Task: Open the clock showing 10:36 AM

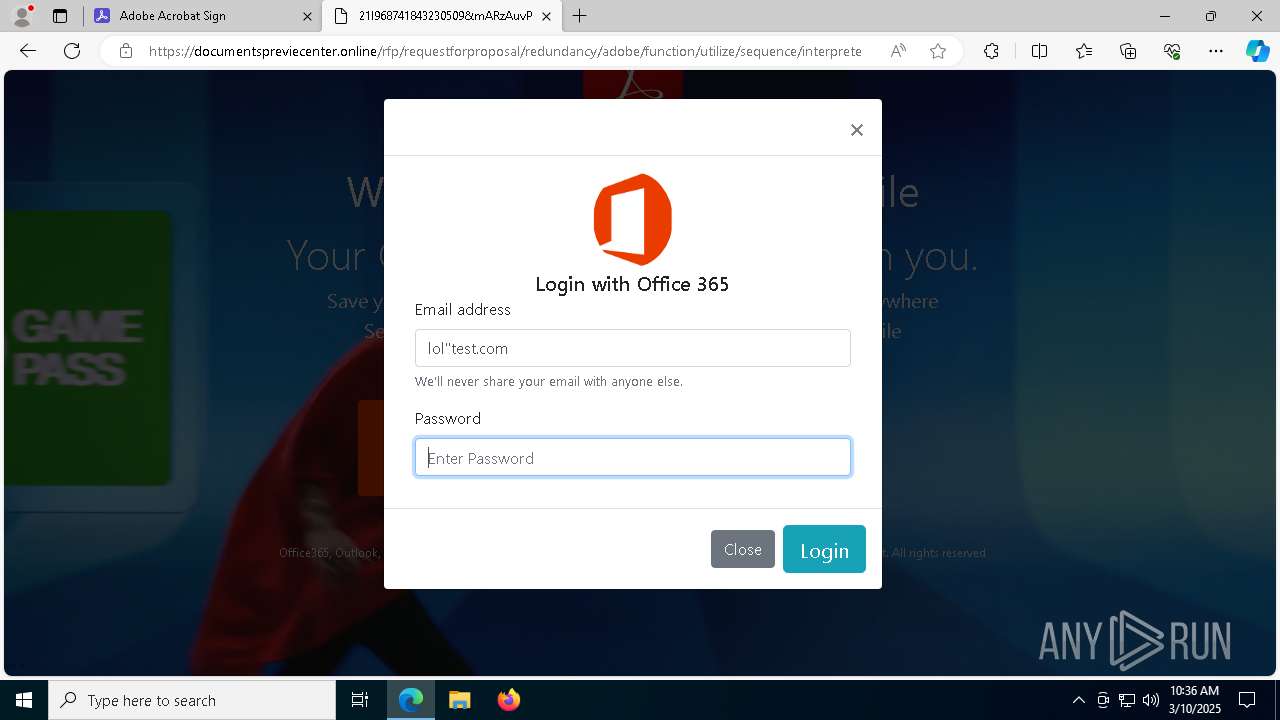Action: click(1195, 700)
